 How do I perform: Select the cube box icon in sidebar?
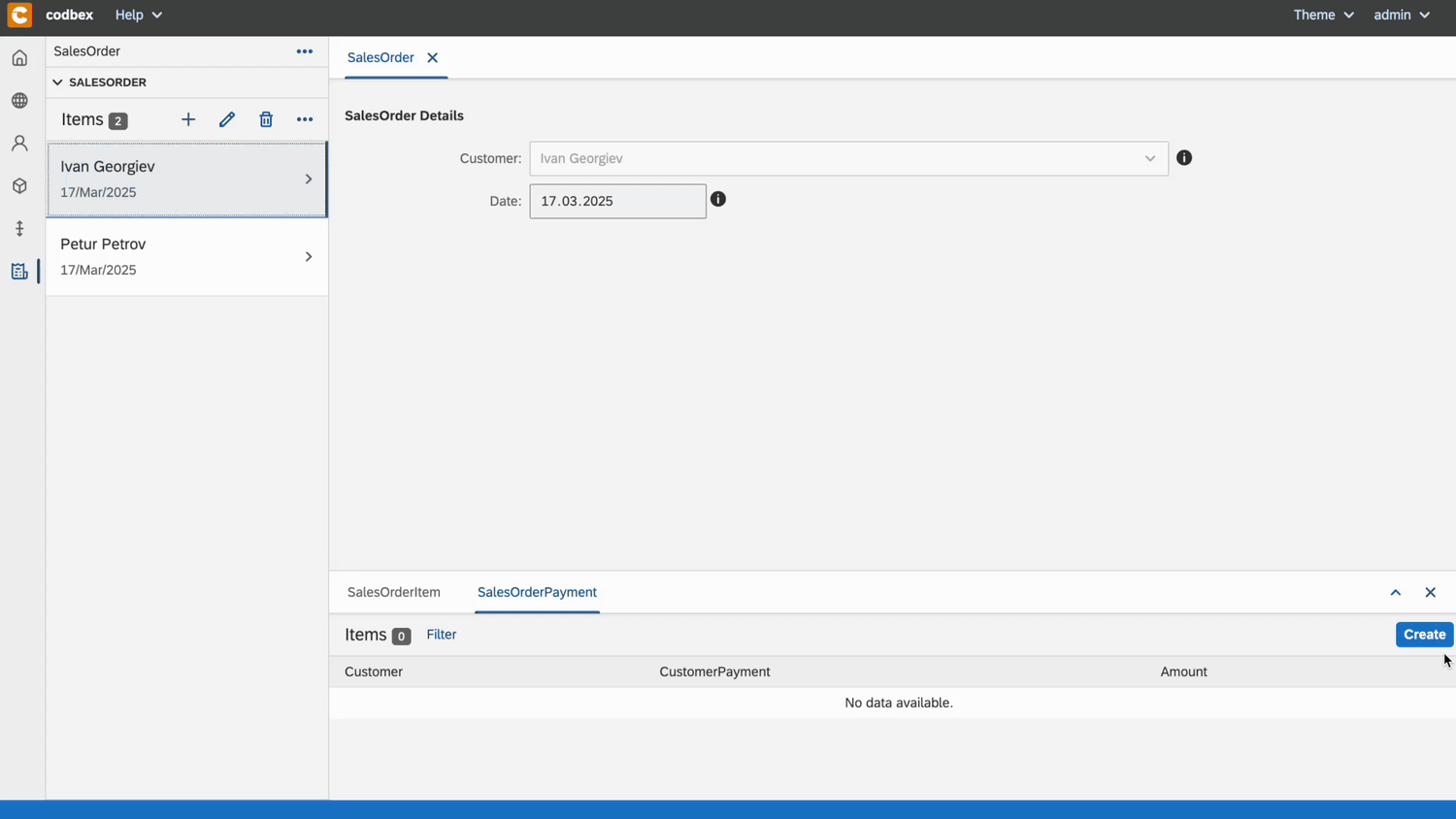point(19,186)
